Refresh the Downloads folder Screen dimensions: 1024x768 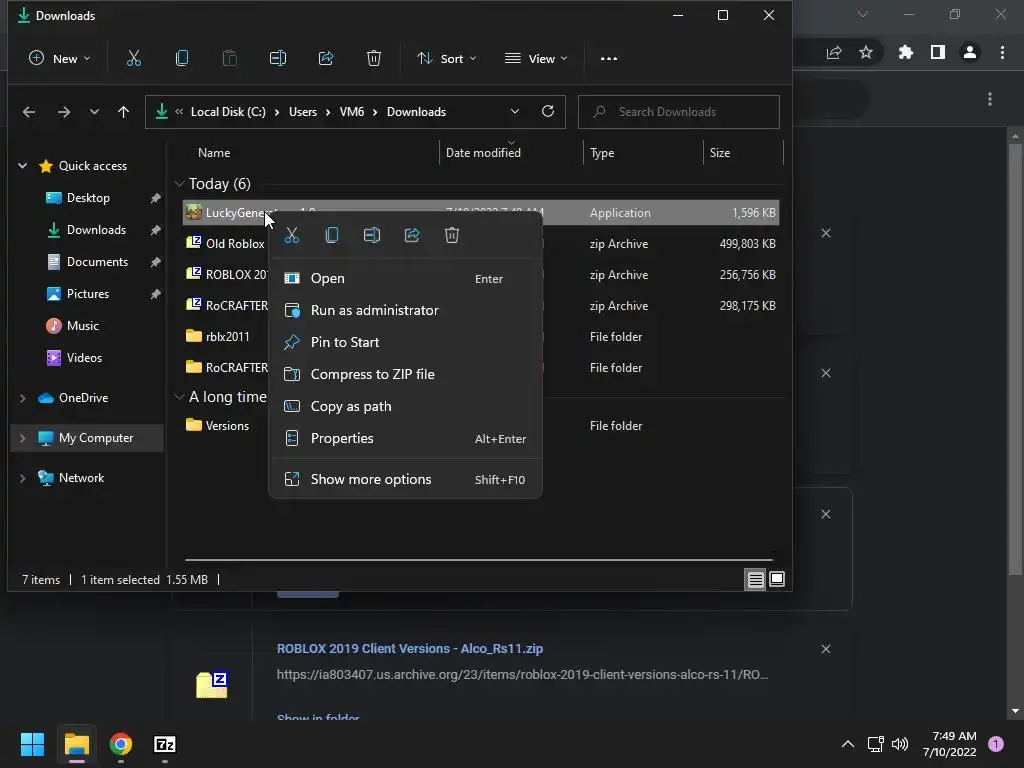(x=548, y=111)
